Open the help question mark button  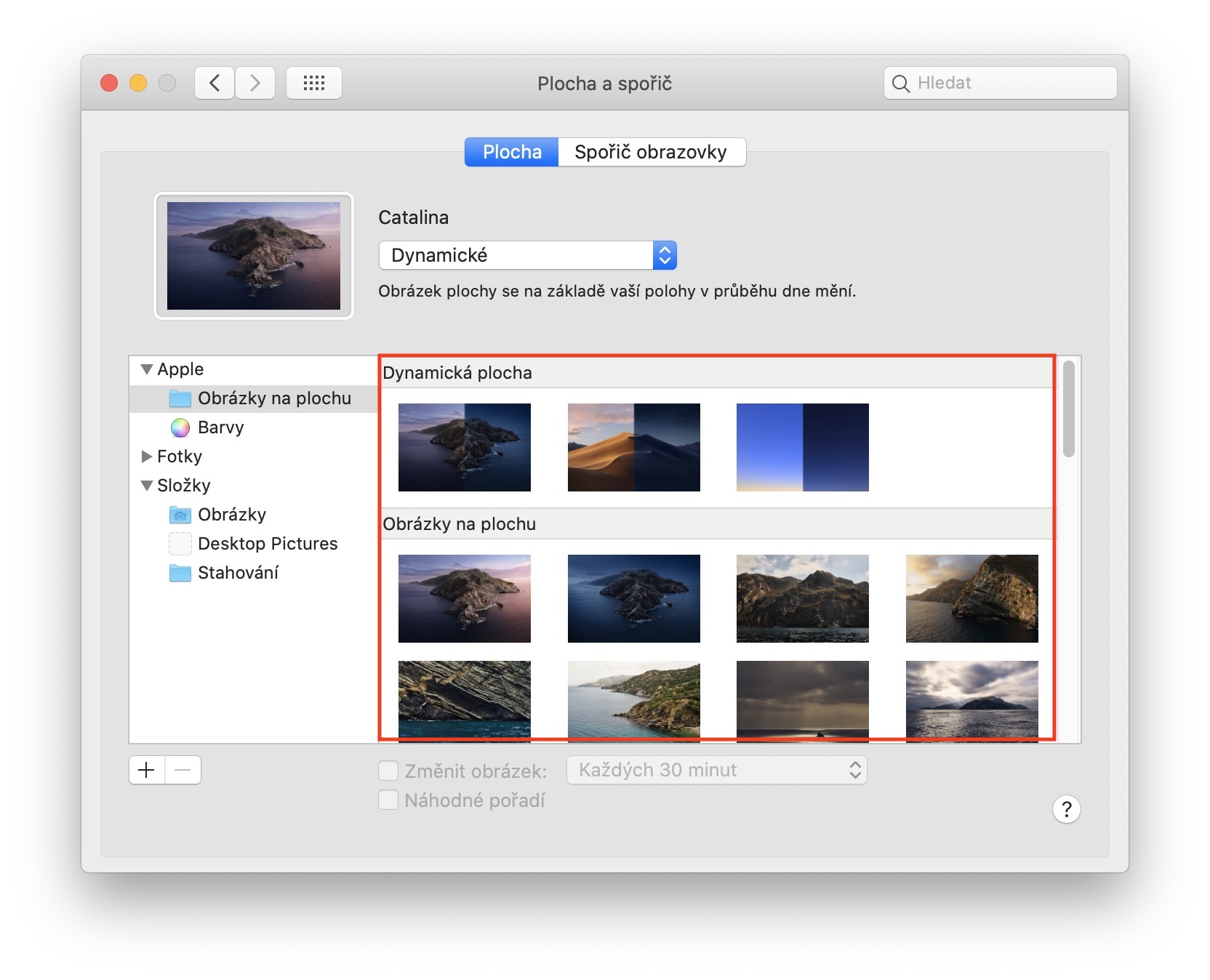pos(1066,808)
